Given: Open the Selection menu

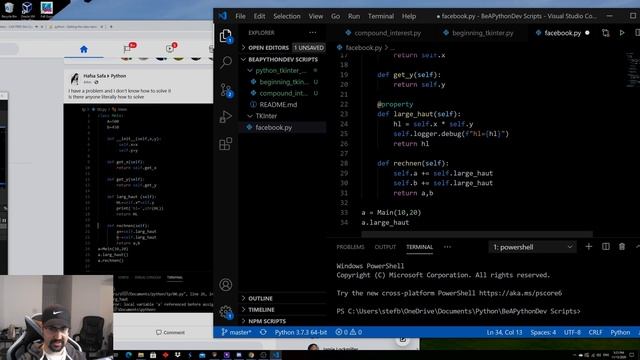Looking at the screenshot, I should 287,16.
